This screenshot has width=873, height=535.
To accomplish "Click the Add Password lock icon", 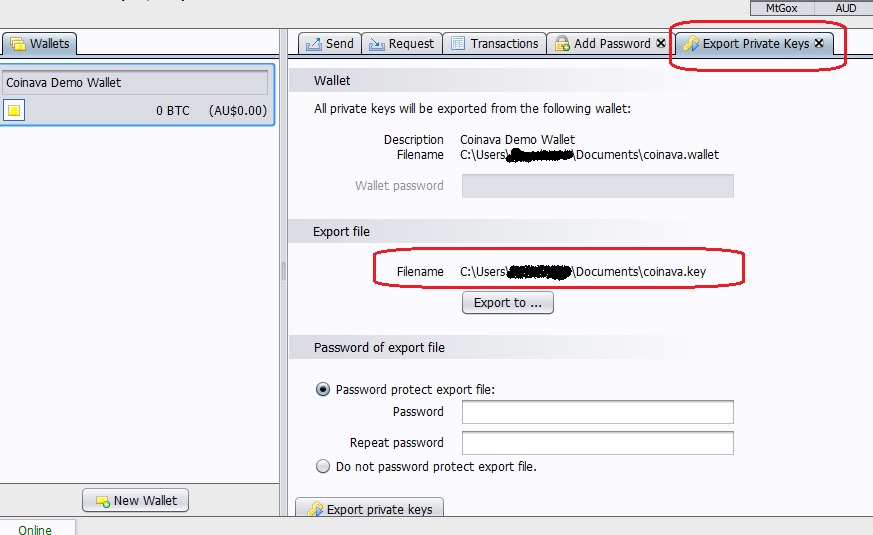I will pos(562,43).
